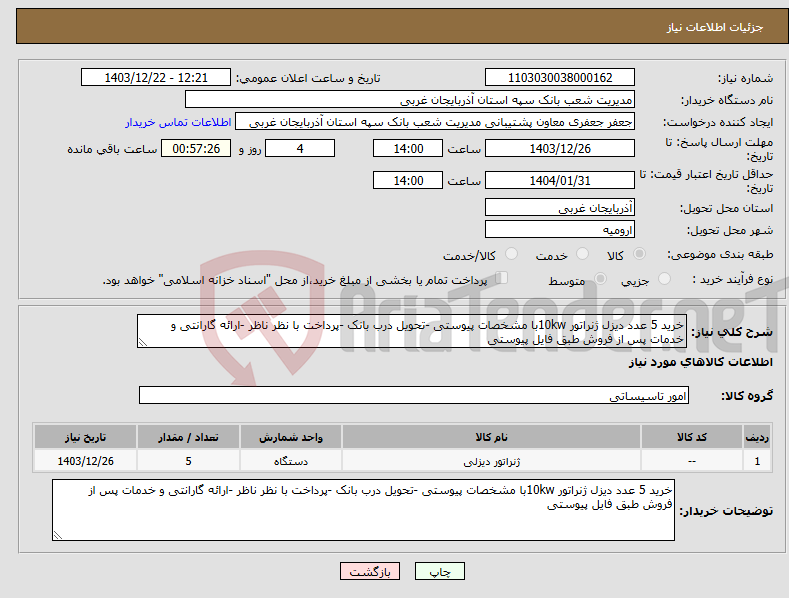Click the response deadline time 14:00 field

pos(408,148)
